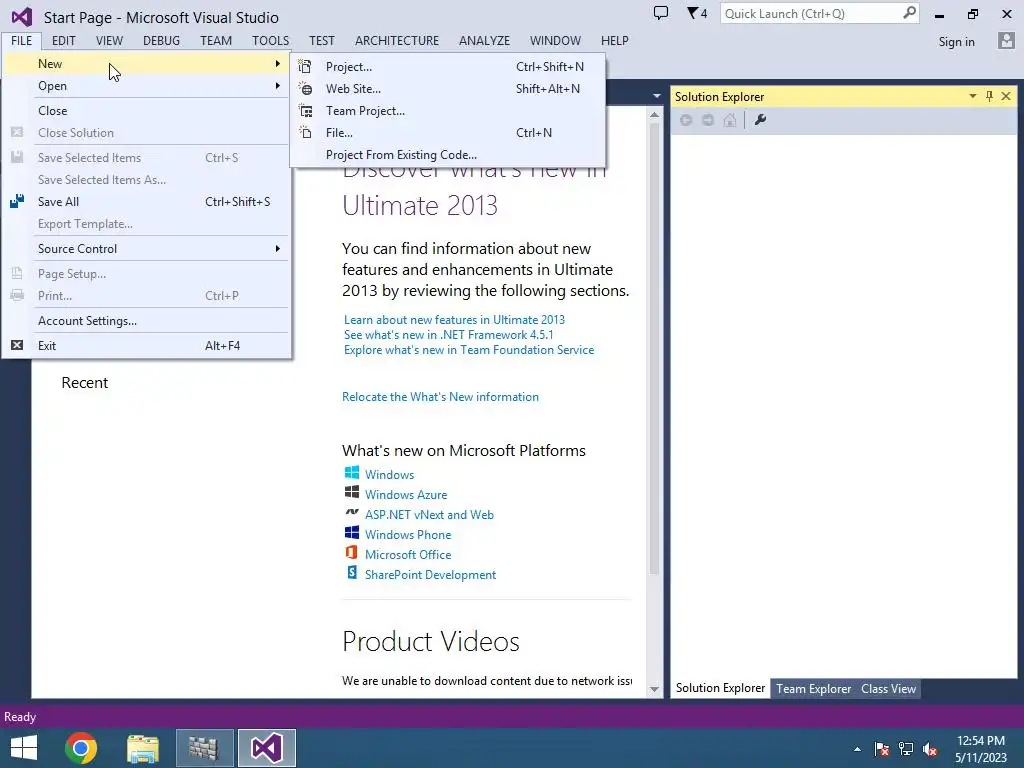Click Solution Explorer Forward arrow icon
This screenshot has height=768, width=1024.
point(708,120)
